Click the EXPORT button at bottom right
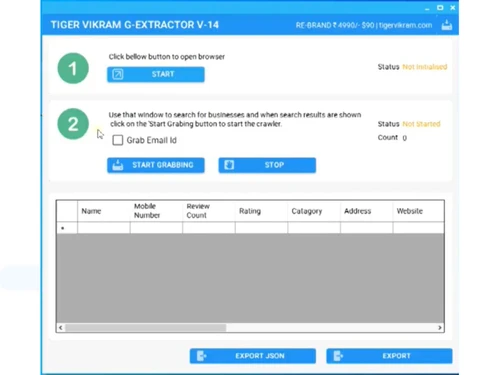The height and width of the screenshot is (375, 500). click(x=389, y=356)
